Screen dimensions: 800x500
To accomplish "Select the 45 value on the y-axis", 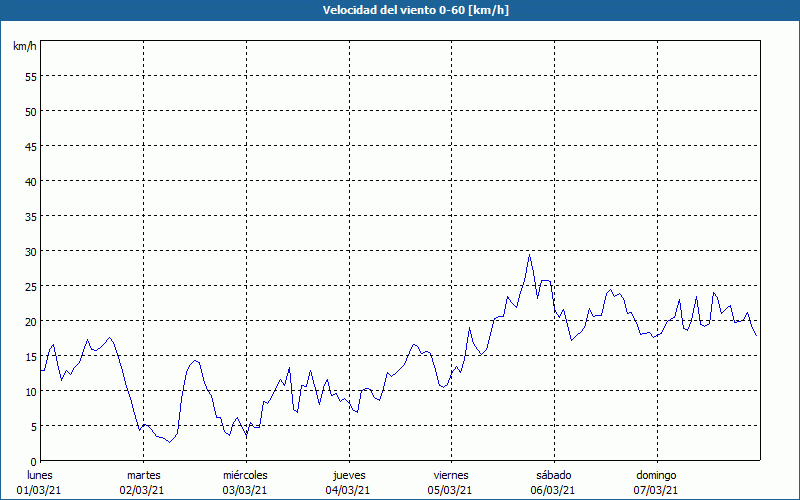I will click(x=31, y=146).
